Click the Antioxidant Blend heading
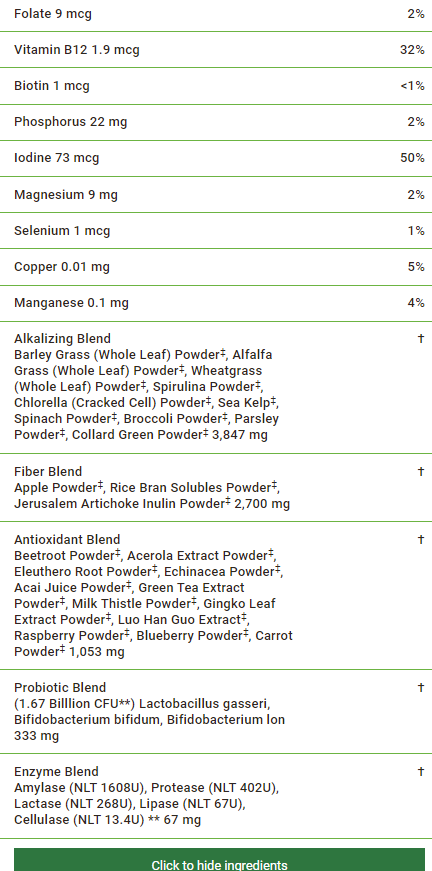The height and width of the screenshot is (871, 432). (67, 539)
